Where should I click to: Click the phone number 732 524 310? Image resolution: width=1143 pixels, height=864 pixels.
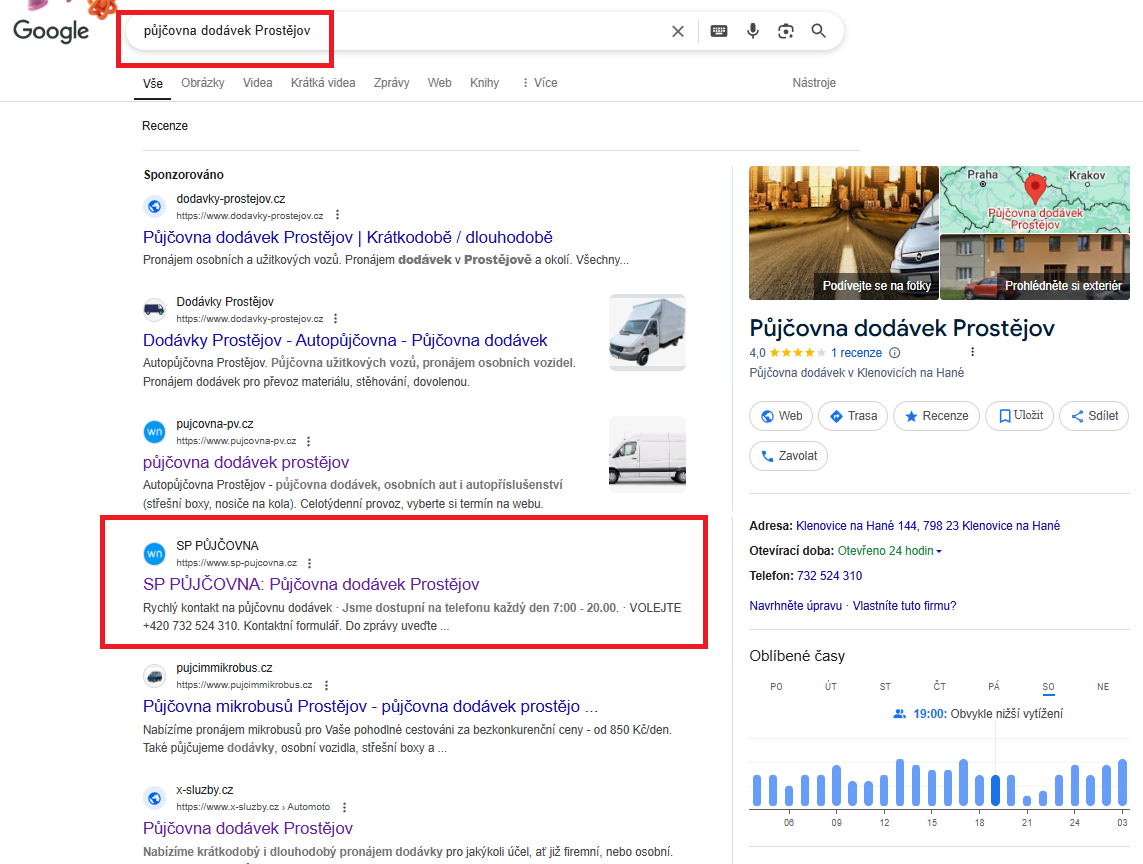830,576
